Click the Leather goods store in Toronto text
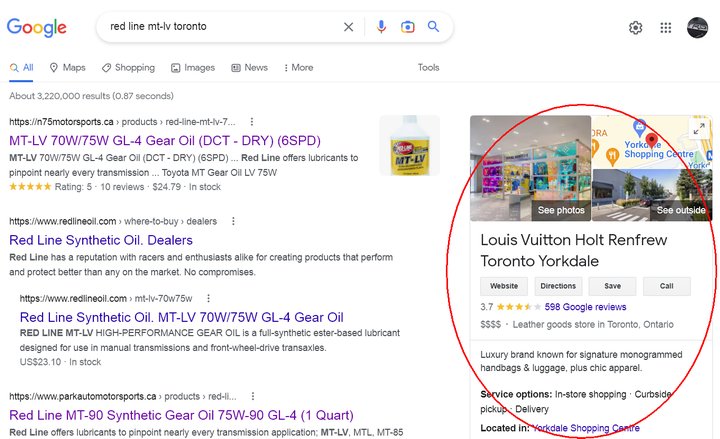This screenshot has height=439, width=720. (593, 325)
